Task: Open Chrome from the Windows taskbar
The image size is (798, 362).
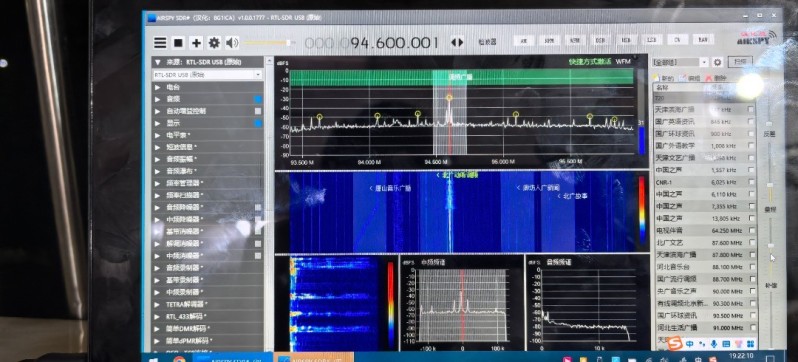Action: click(179, 358)
